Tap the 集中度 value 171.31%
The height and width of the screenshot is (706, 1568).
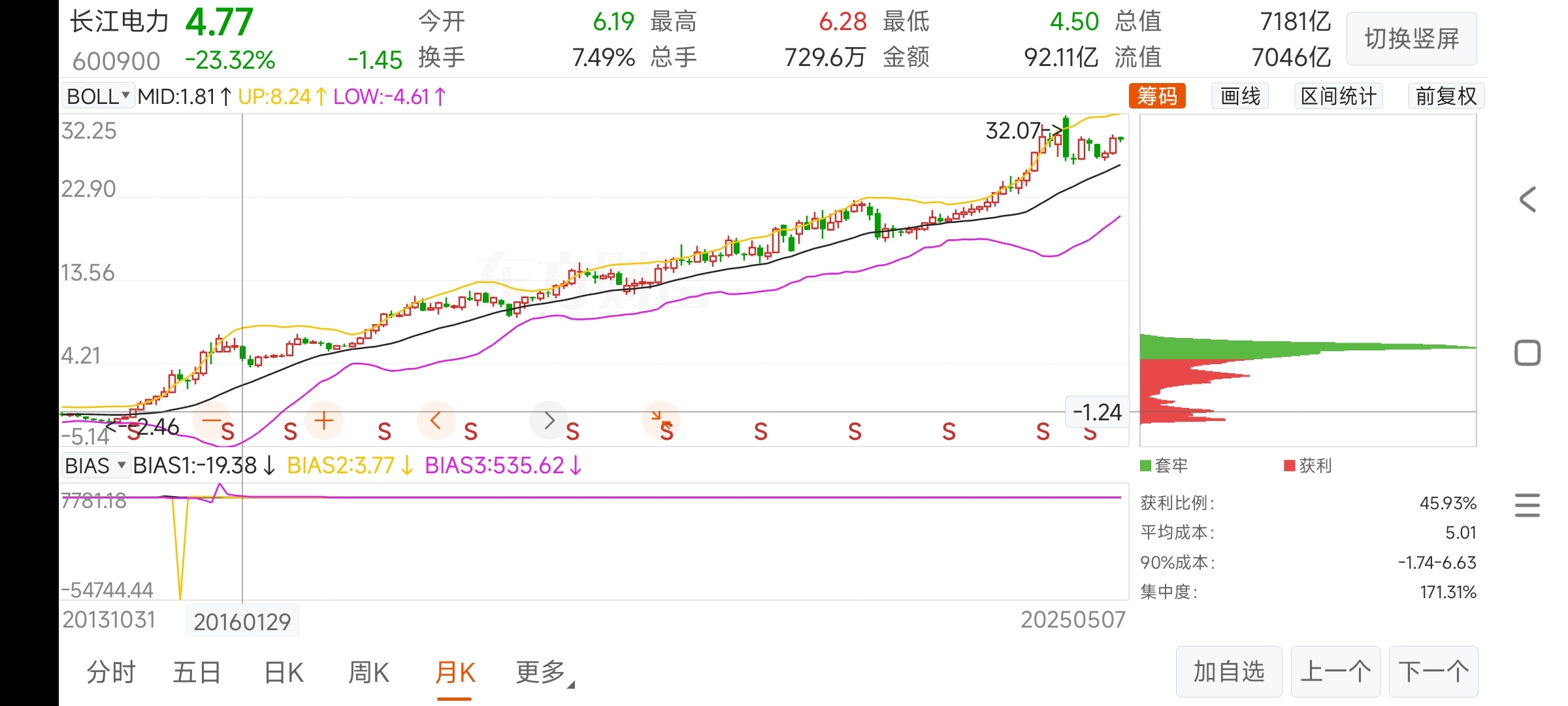pyautogui.click(x=1448, y=592)
